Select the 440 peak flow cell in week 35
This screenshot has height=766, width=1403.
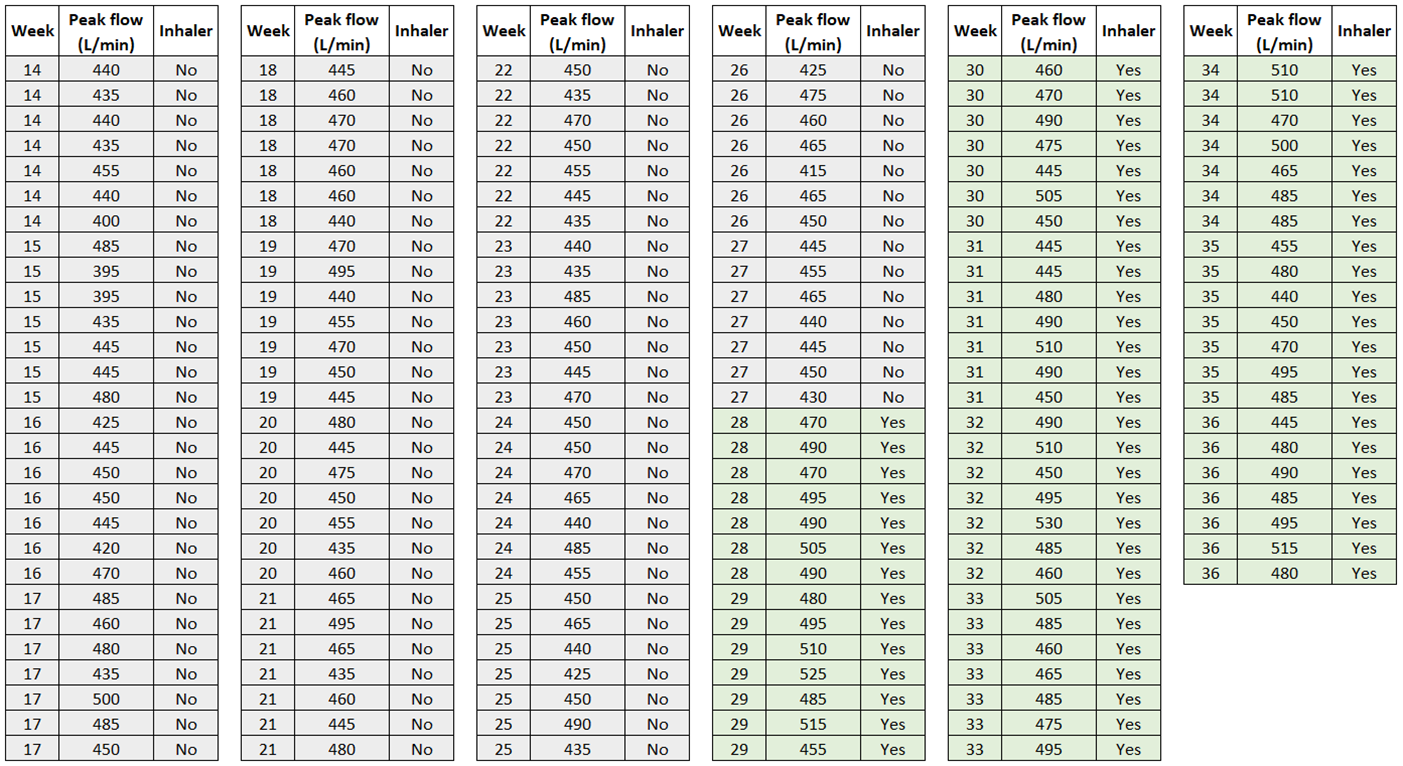(1284, 297)
